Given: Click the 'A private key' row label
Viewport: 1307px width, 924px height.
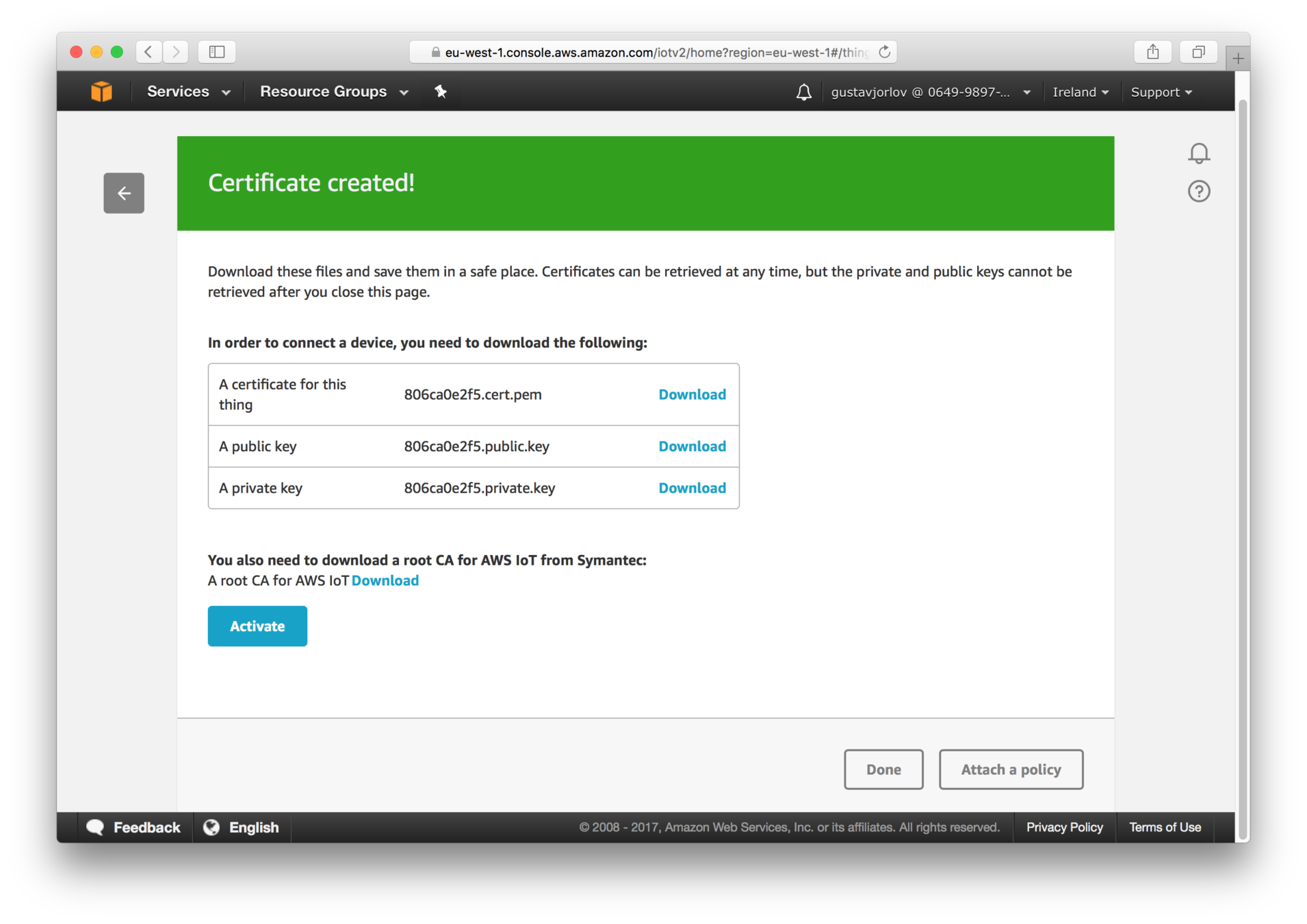Looking at the screenshot, I should tap(260, 489).
